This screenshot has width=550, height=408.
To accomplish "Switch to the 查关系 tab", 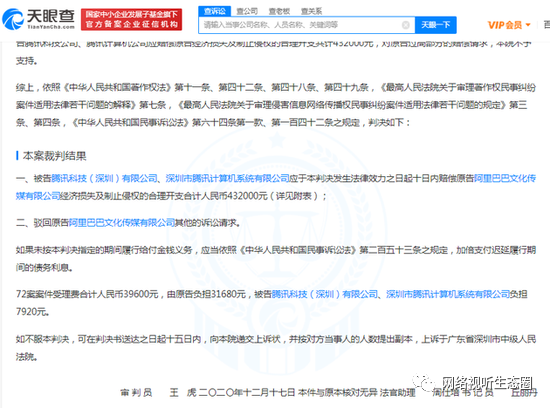I will click(311, 11).
